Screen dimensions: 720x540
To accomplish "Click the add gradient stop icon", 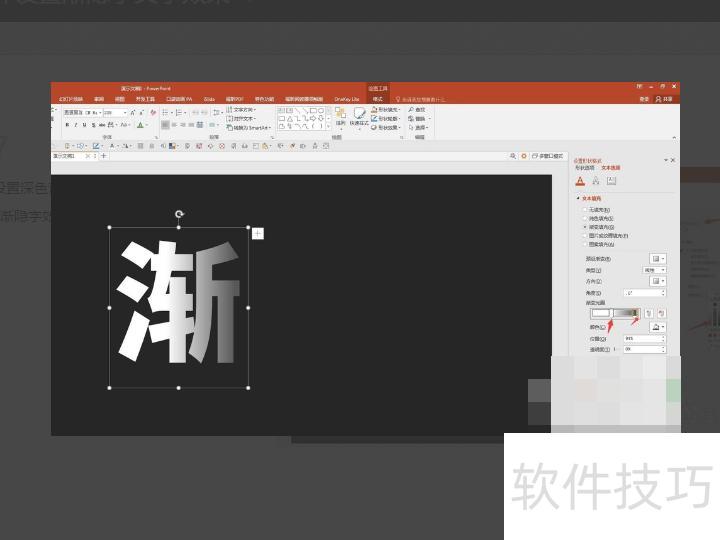I will click(x=649, y=313).
